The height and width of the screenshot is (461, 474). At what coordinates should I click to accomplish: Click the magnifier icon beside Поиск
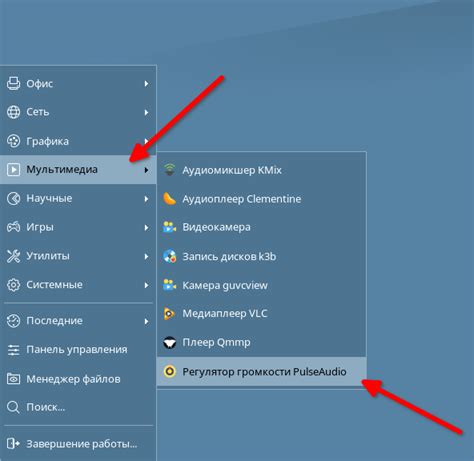point(13,407)
